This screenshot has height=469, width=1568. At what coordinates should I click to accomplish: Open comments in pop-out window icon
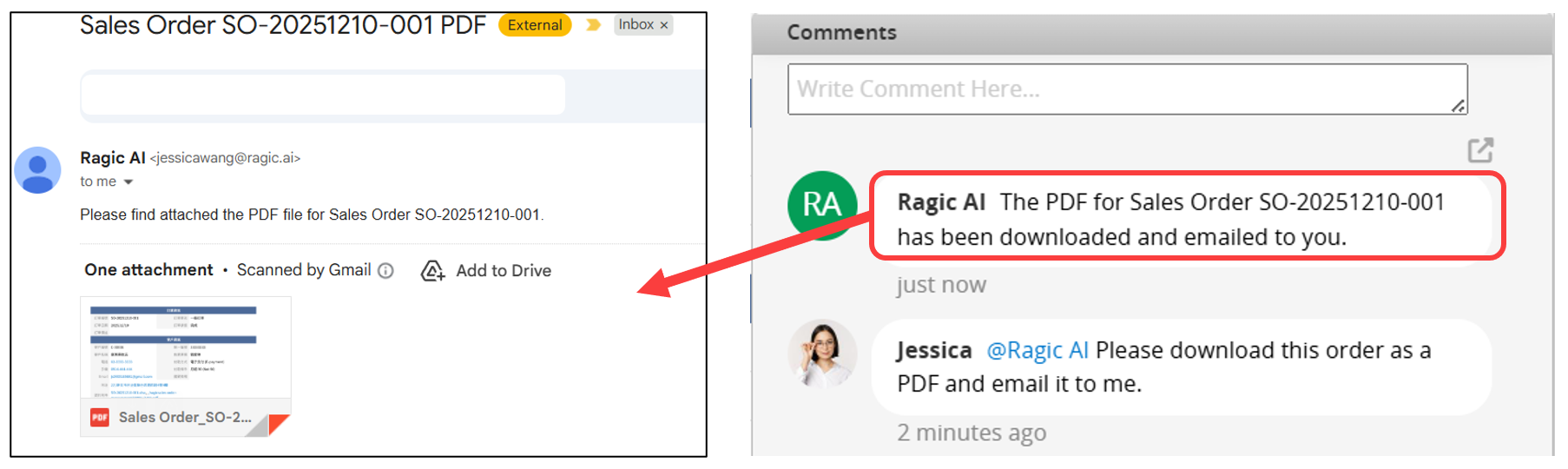1480,150
